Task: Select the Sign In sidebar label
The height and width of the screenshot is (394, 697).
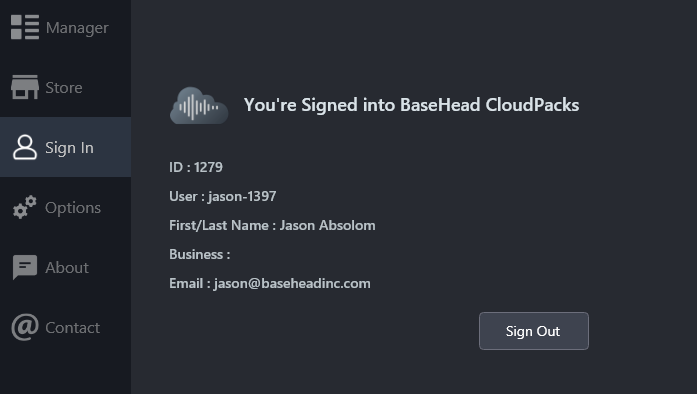Action: click(x=69, y=148)
